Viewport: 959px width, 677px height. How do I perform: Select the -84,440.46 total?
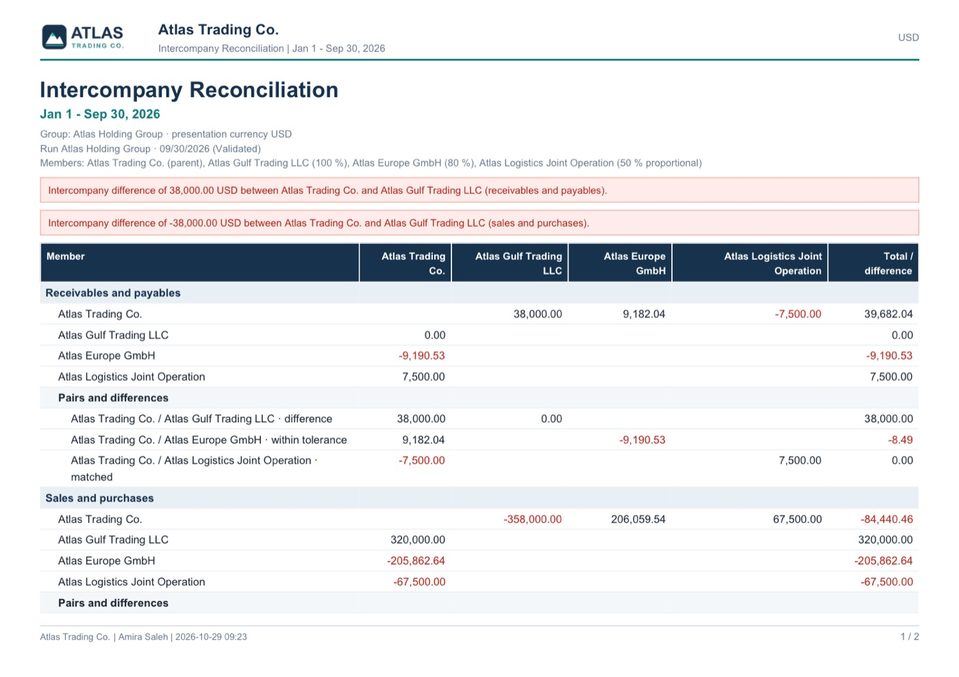(x=887, y=519)
